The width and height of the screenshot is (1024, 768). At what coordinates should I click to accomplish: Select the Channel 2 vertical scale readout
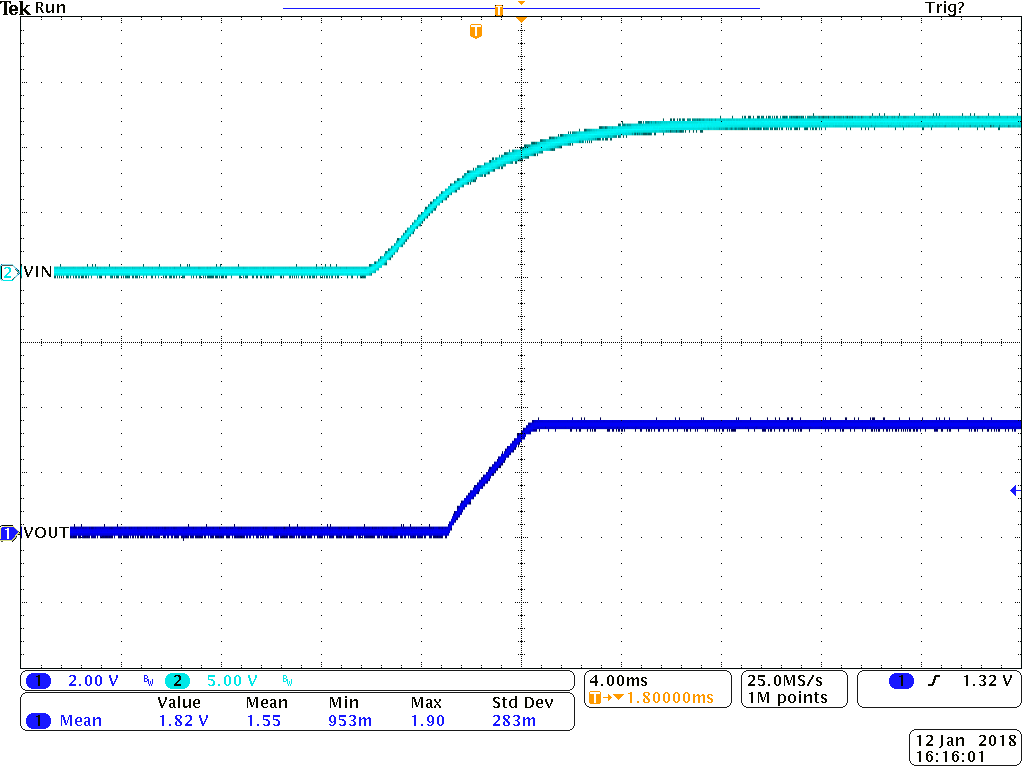point(232,680)
